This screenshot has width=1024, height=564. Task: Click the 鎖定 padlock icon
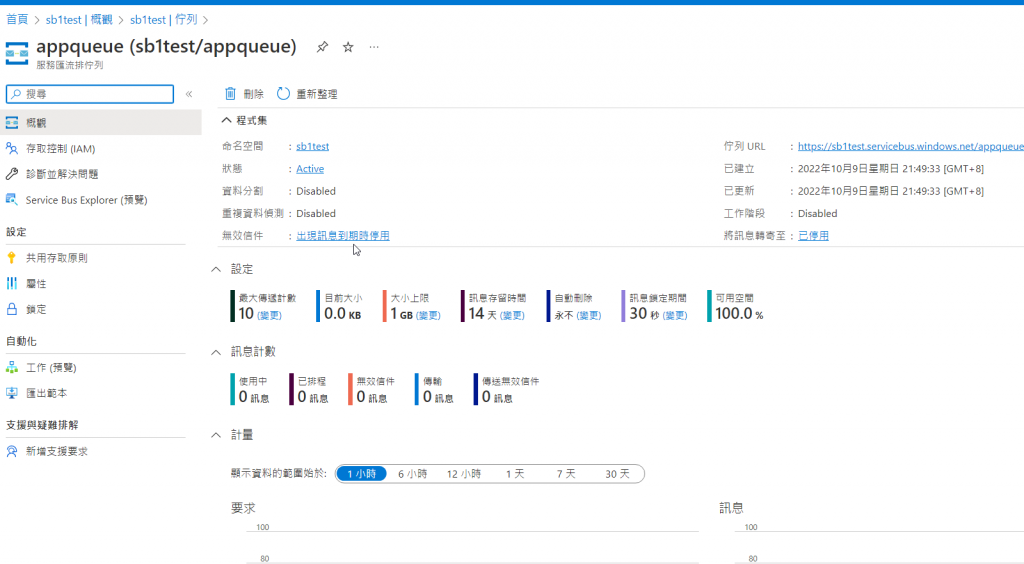(12, 309)
